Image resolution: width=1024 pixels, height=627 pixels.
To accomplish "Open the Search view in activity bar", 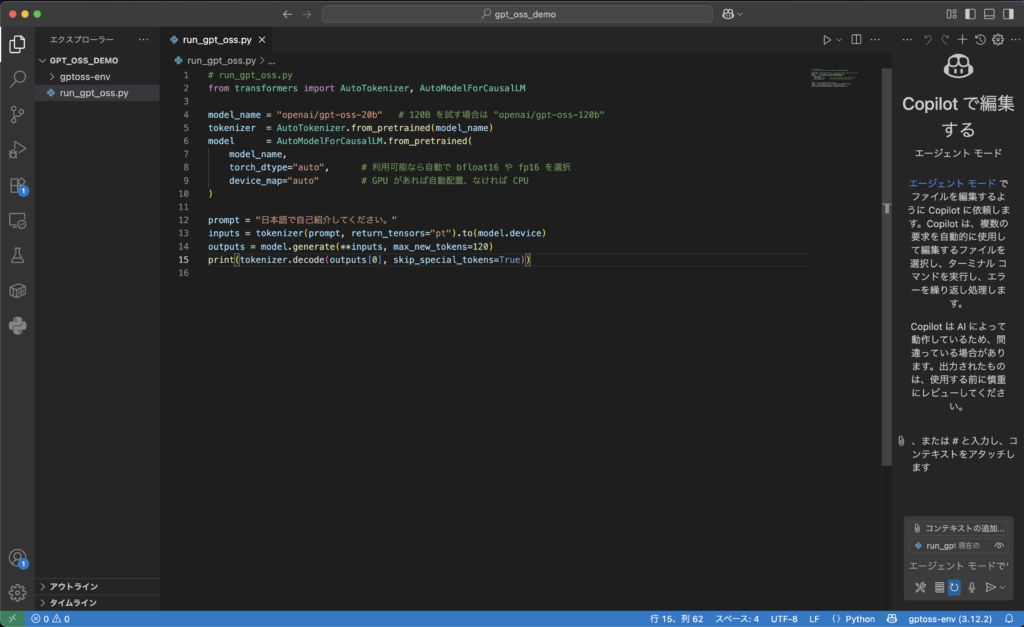I will (x=17, y=79).
